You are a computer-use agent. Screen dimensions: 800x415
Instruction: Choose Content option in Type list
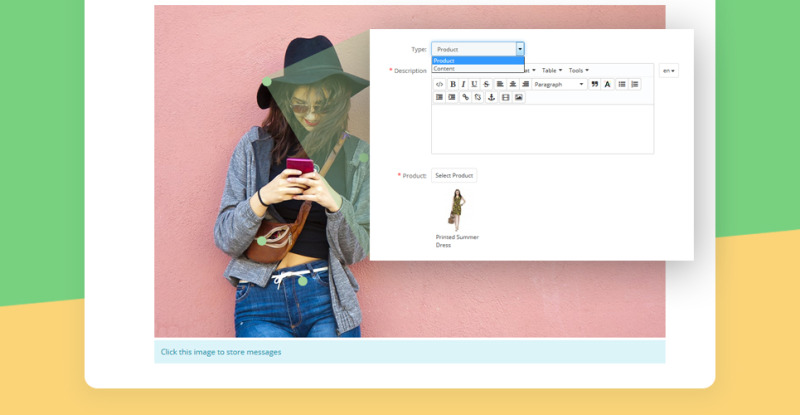coord(478,68)
